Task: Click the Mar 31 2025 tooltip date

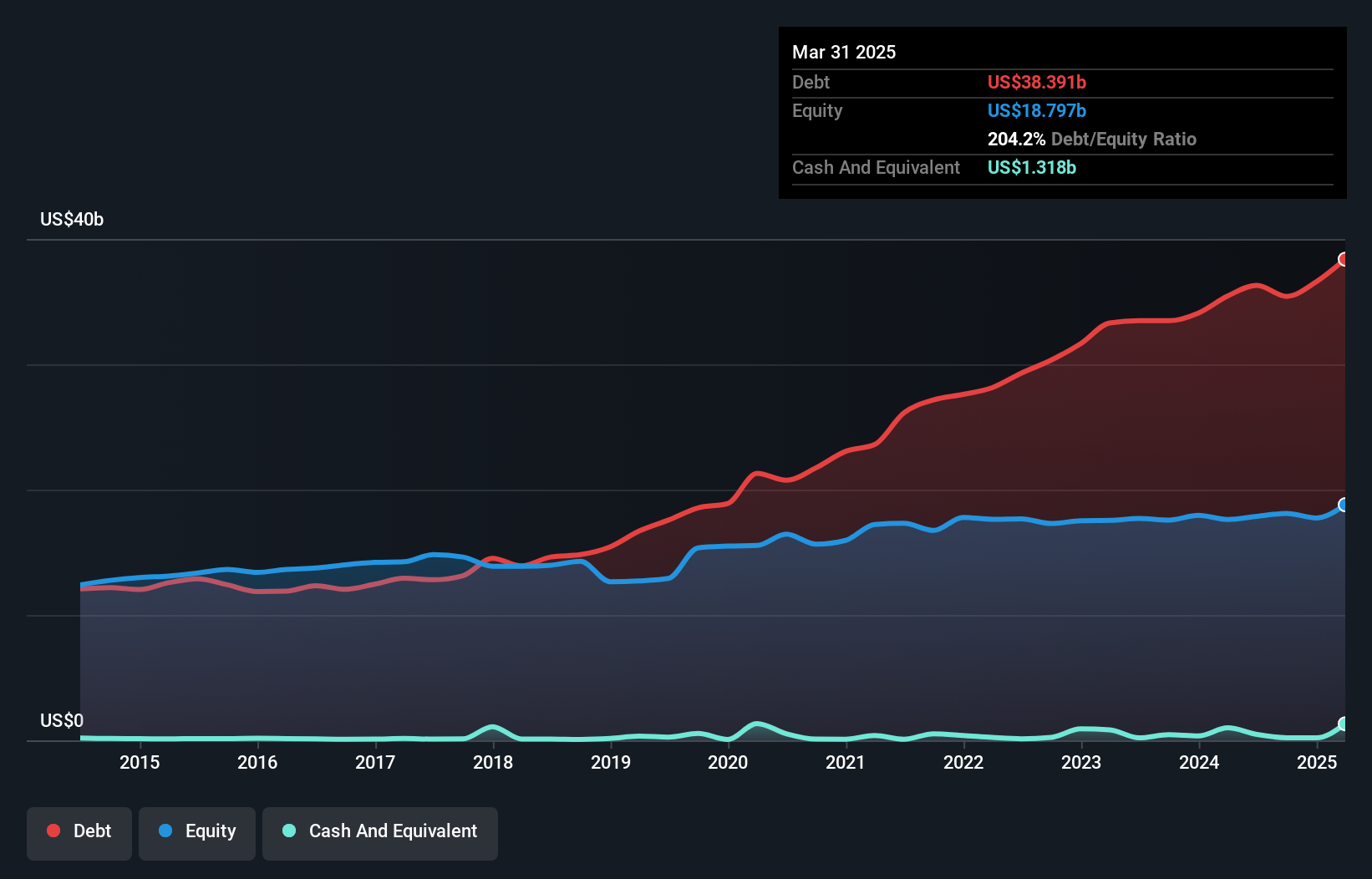Action: (844, 53)
